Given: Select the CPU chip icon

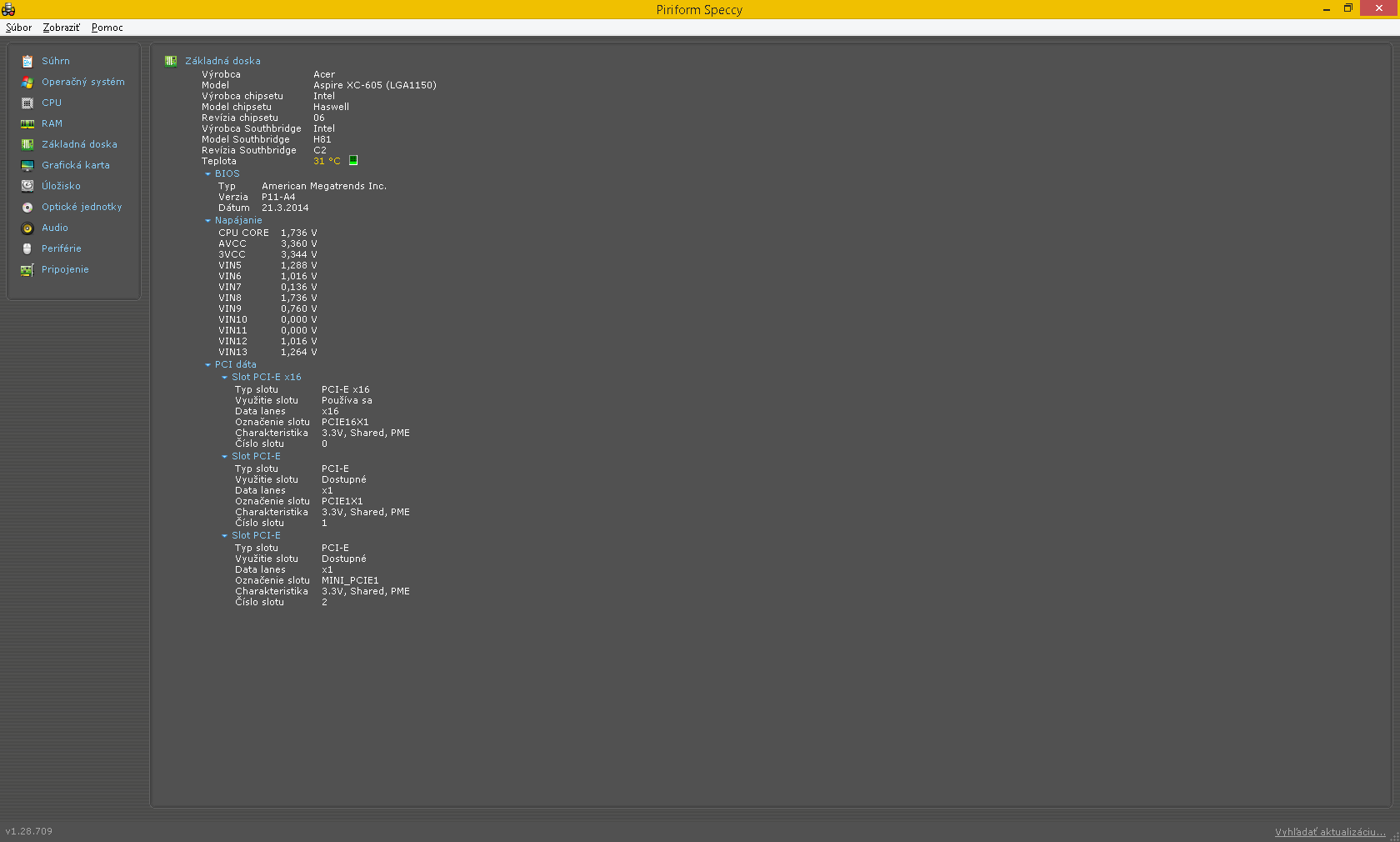Looking at the screenshot, I should [x=27, y=103].
